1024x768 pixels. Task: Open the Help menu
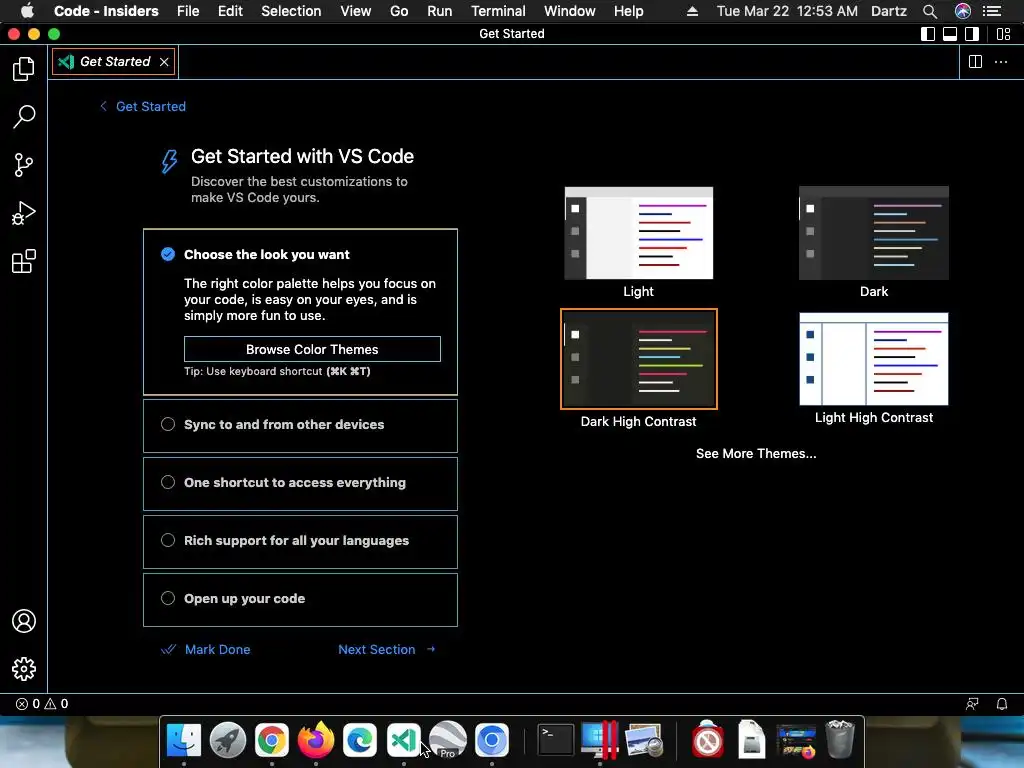[628, 11]
